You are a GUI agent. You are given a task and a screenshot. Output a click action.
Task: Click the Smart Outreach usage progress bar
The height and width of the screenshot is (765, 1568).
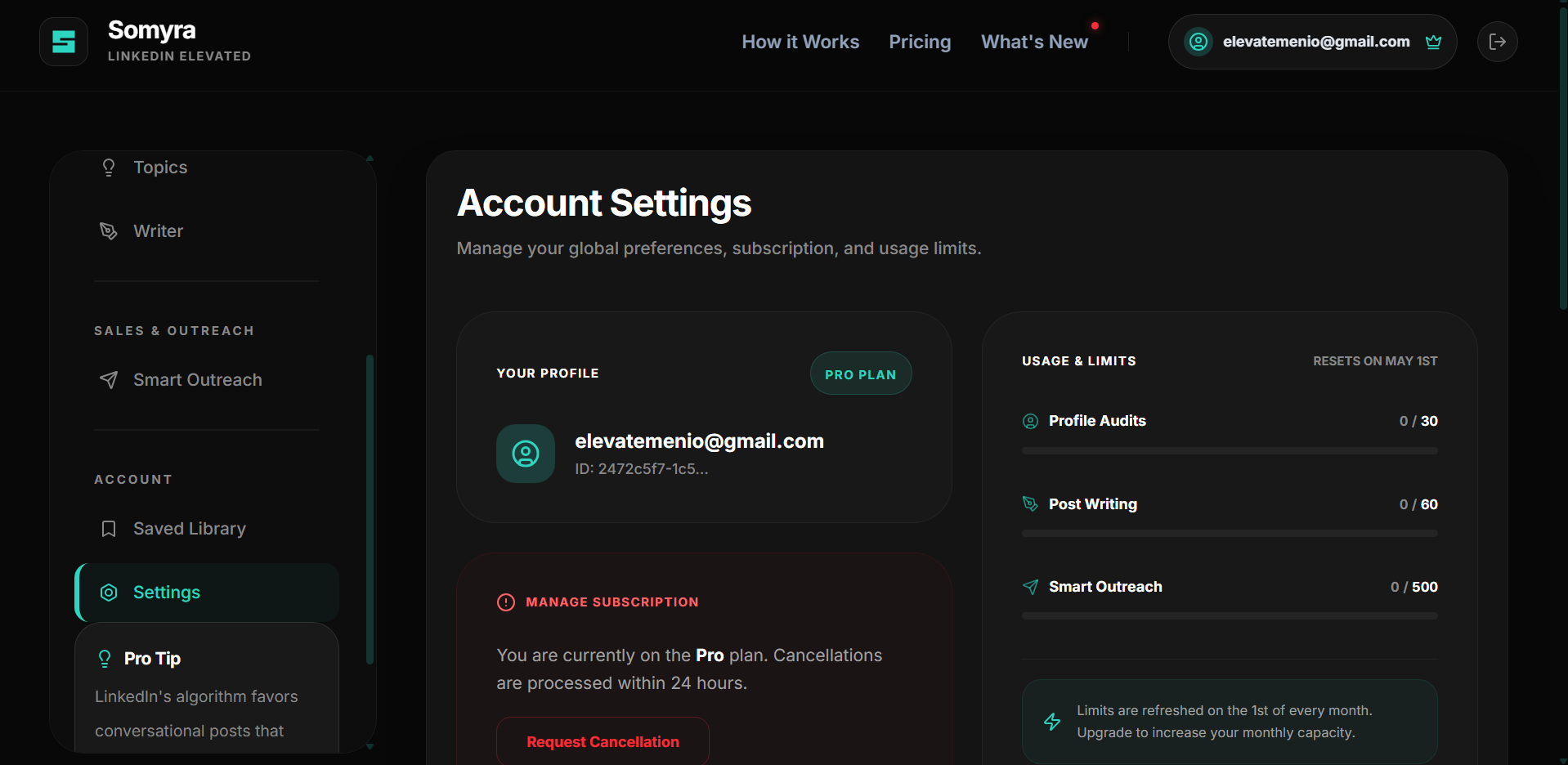click(1229, 615)
